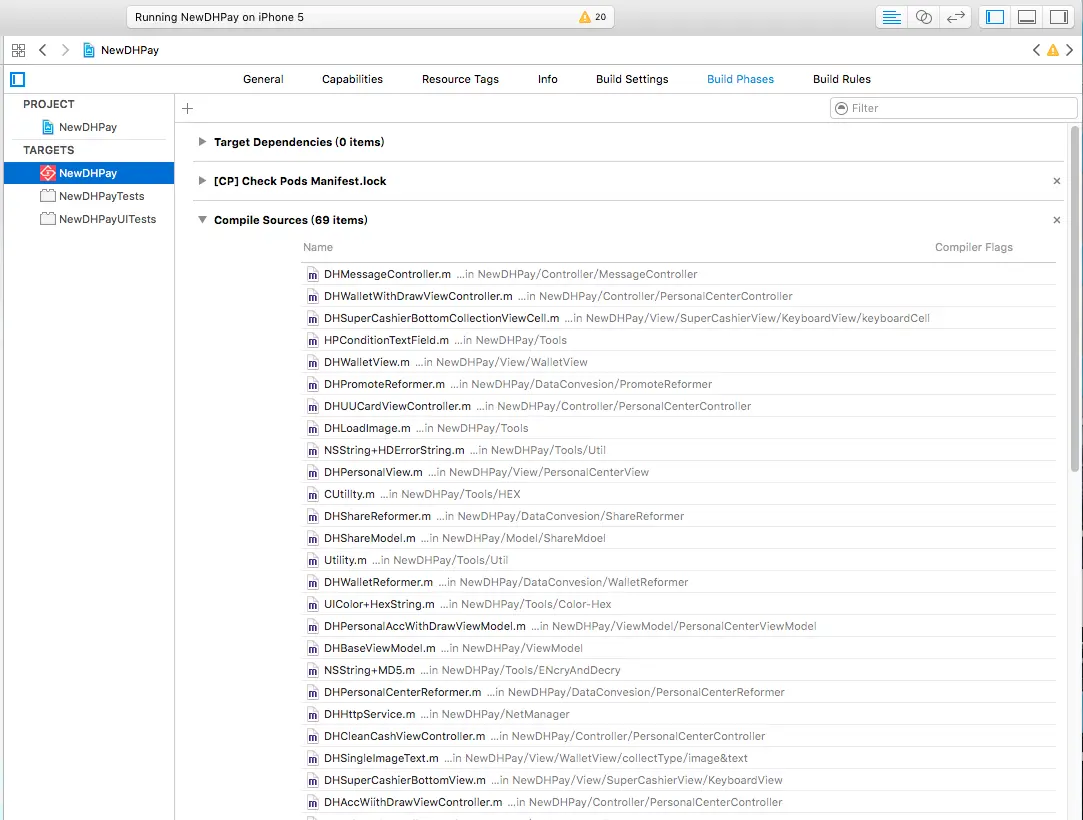This screenshot has height=820, width=1083.
Task: Click warning triangle in activity bar
Action: [585, 17]
